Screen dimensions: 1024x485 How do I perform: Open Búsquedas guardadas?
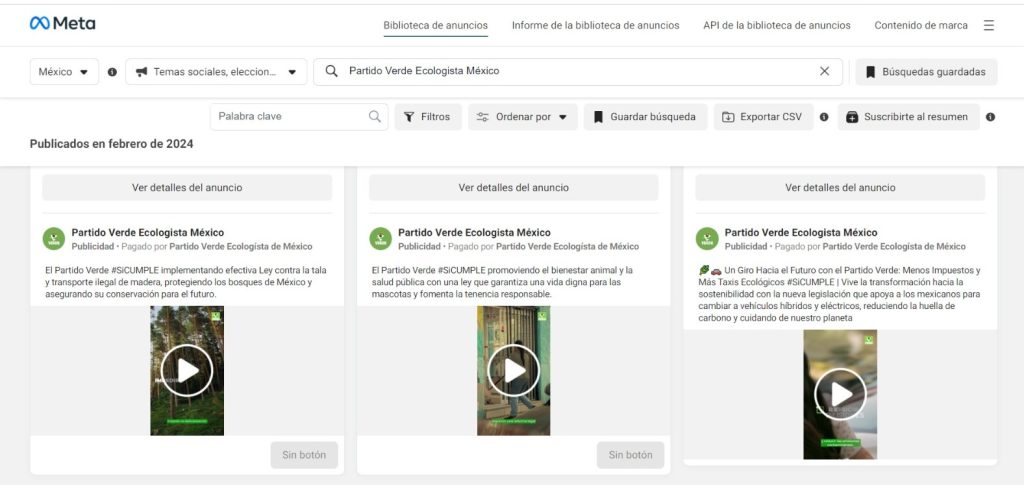click(x=927, y=72)
